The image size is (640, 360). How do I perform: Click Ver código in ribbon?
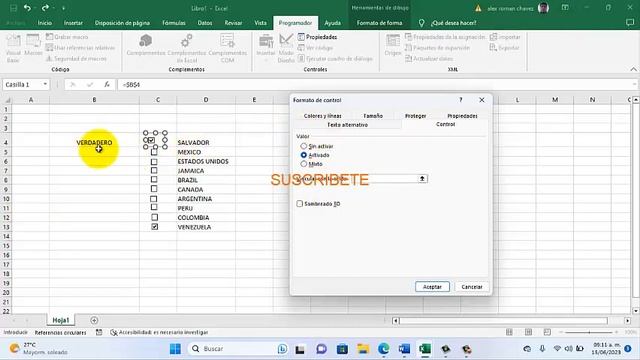[315, 48]
